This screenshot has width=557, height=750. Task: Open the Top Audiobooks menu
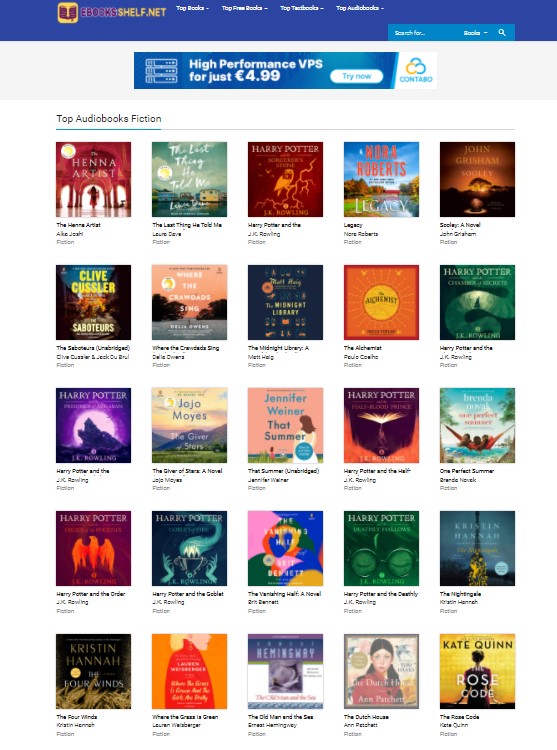pos(360,8)
